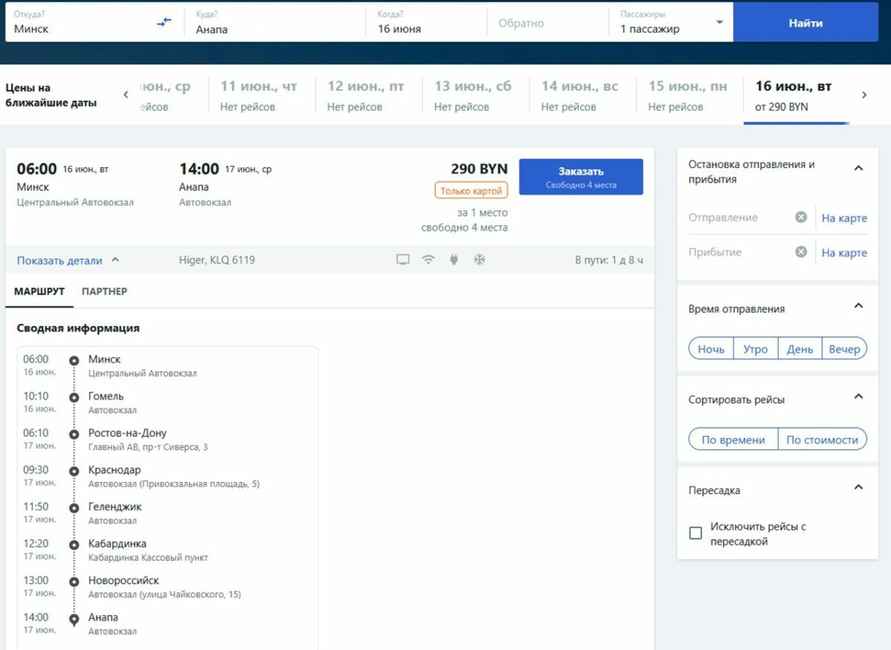
Task: Select the 16 июн., вт date tab
Action: (x=793, y=94)
